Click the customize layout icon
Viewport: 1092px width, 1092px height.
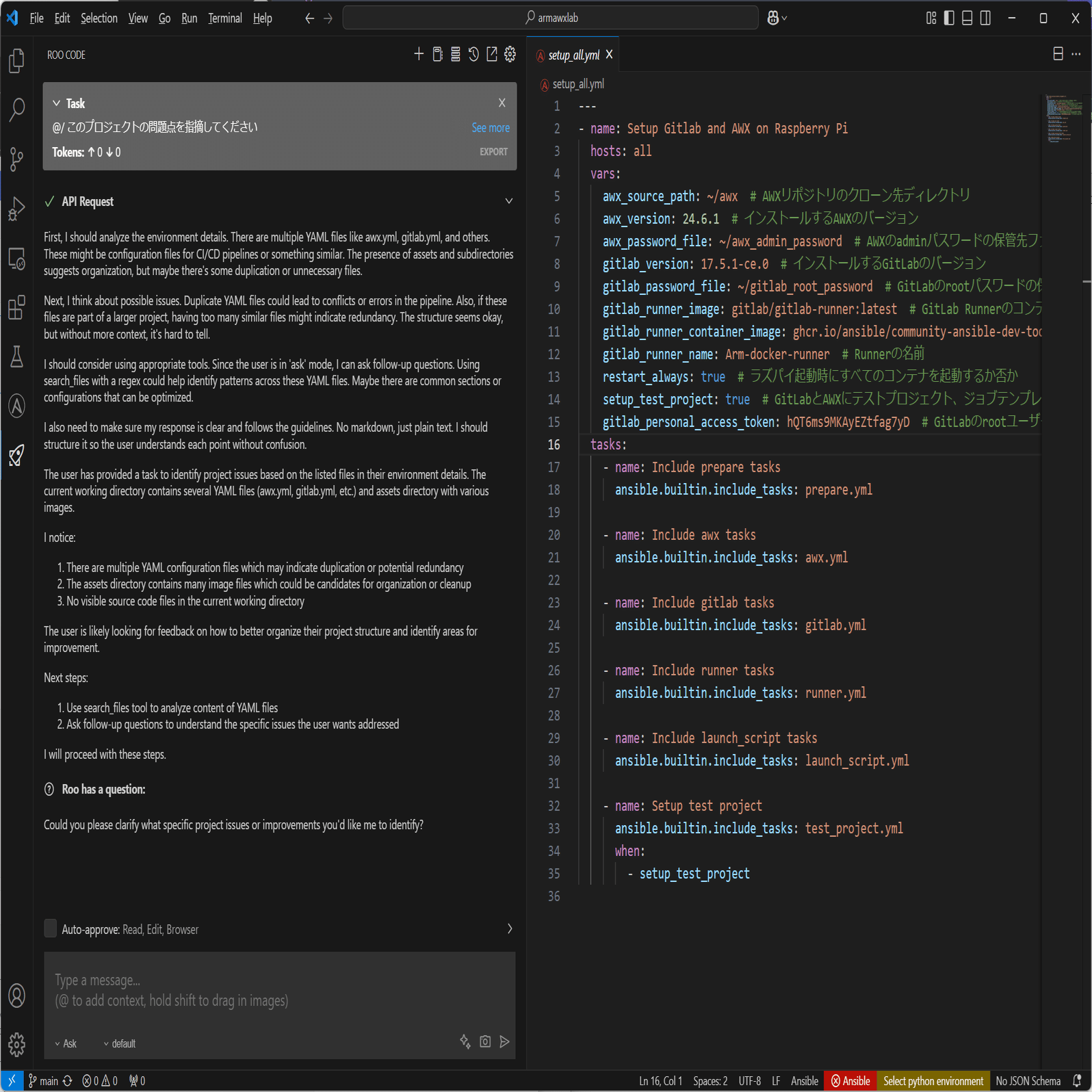click(x=931, y=18)
